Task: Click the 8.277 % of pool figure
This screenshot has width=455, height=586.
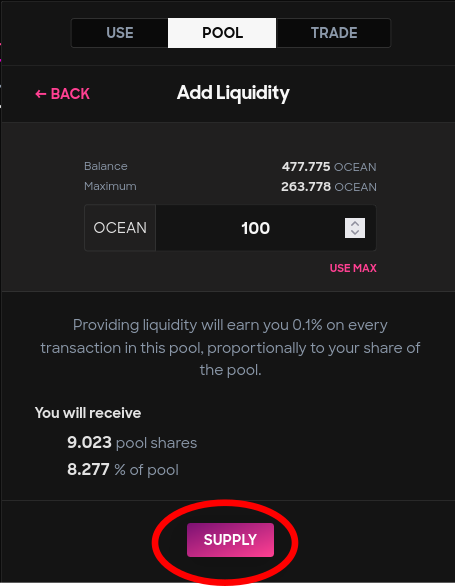Action: (123, 469)
